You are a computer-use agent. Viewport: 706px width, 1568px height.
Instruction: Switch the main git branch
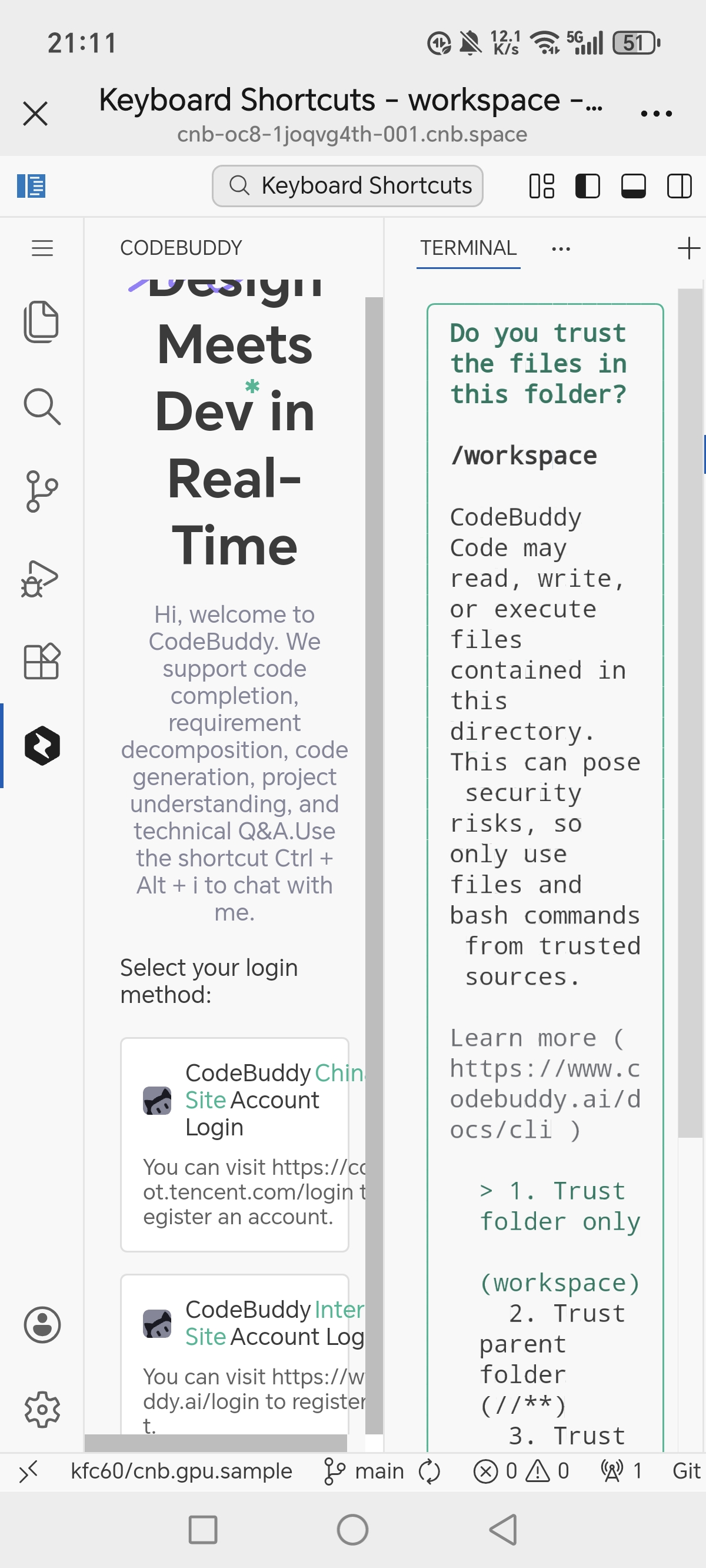364,1472
